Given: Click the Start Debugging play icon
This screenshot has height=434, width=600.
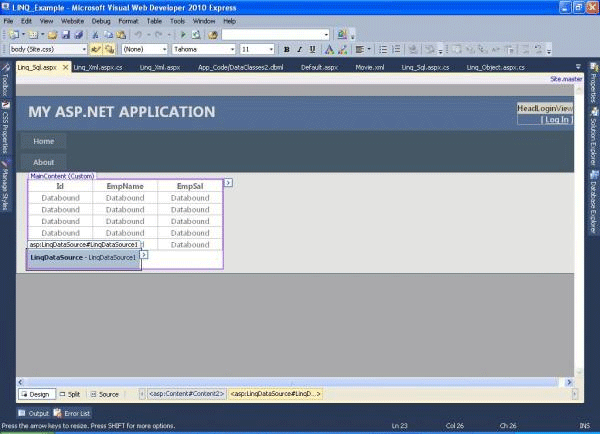Looking at the screenshot, I should click(x=182, y=34).
